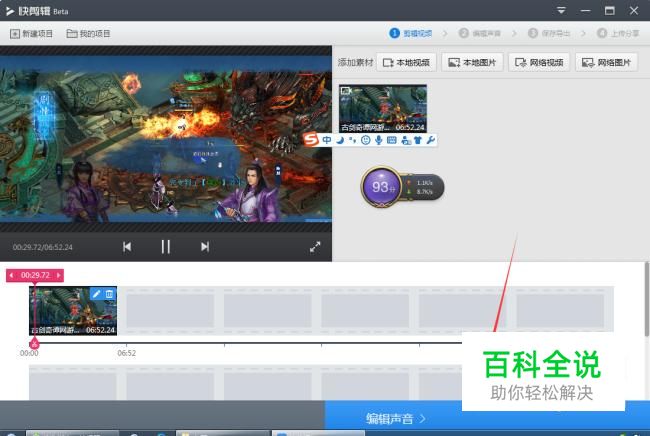The width and height of the screenshot is (650, 436).
Task: Jump to previous frame in player
Action: click(x=127, y=247)
